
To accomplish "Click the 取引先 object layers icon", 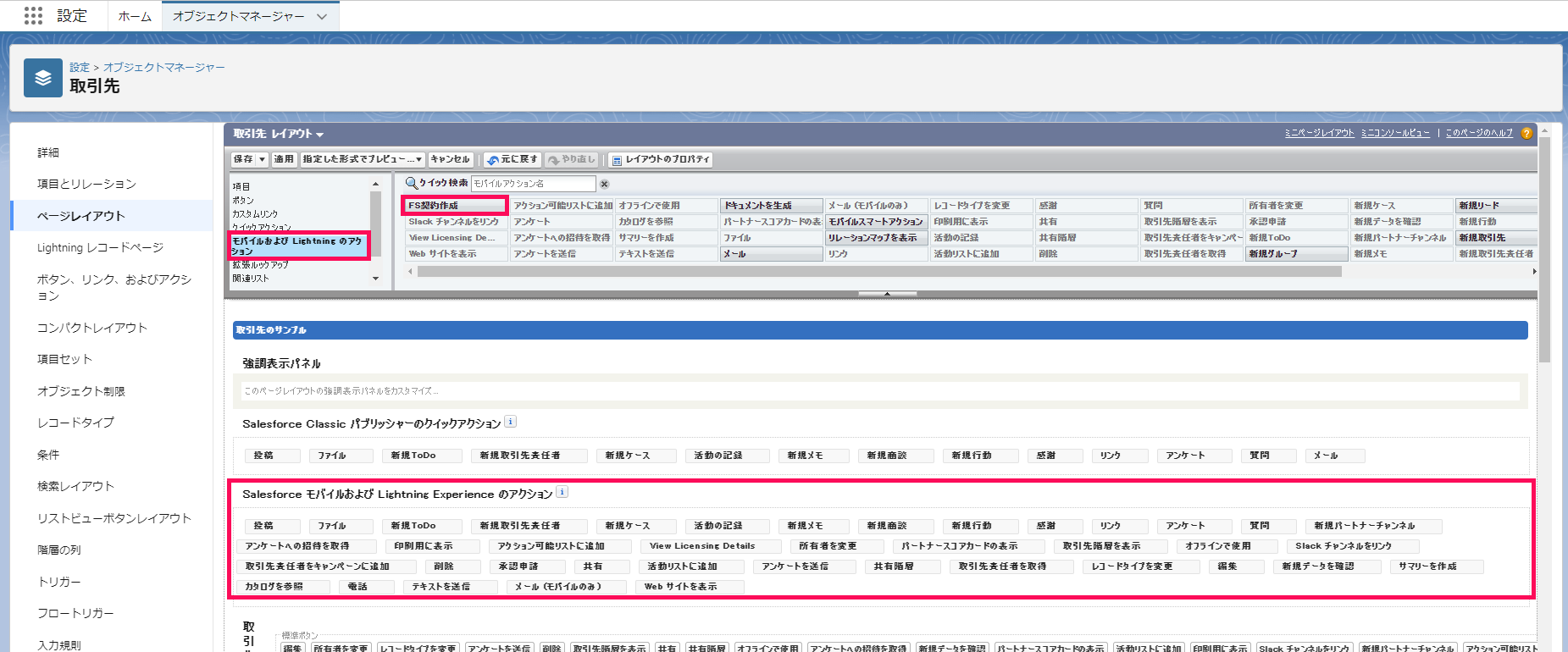I will click(x=43, y=78).
